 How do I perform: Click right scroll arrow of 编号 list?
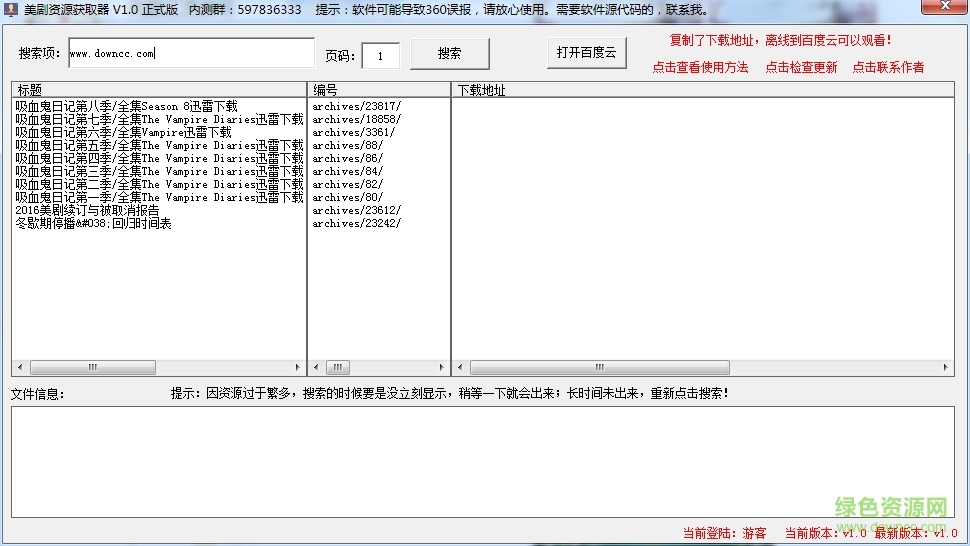pos(442,368)
